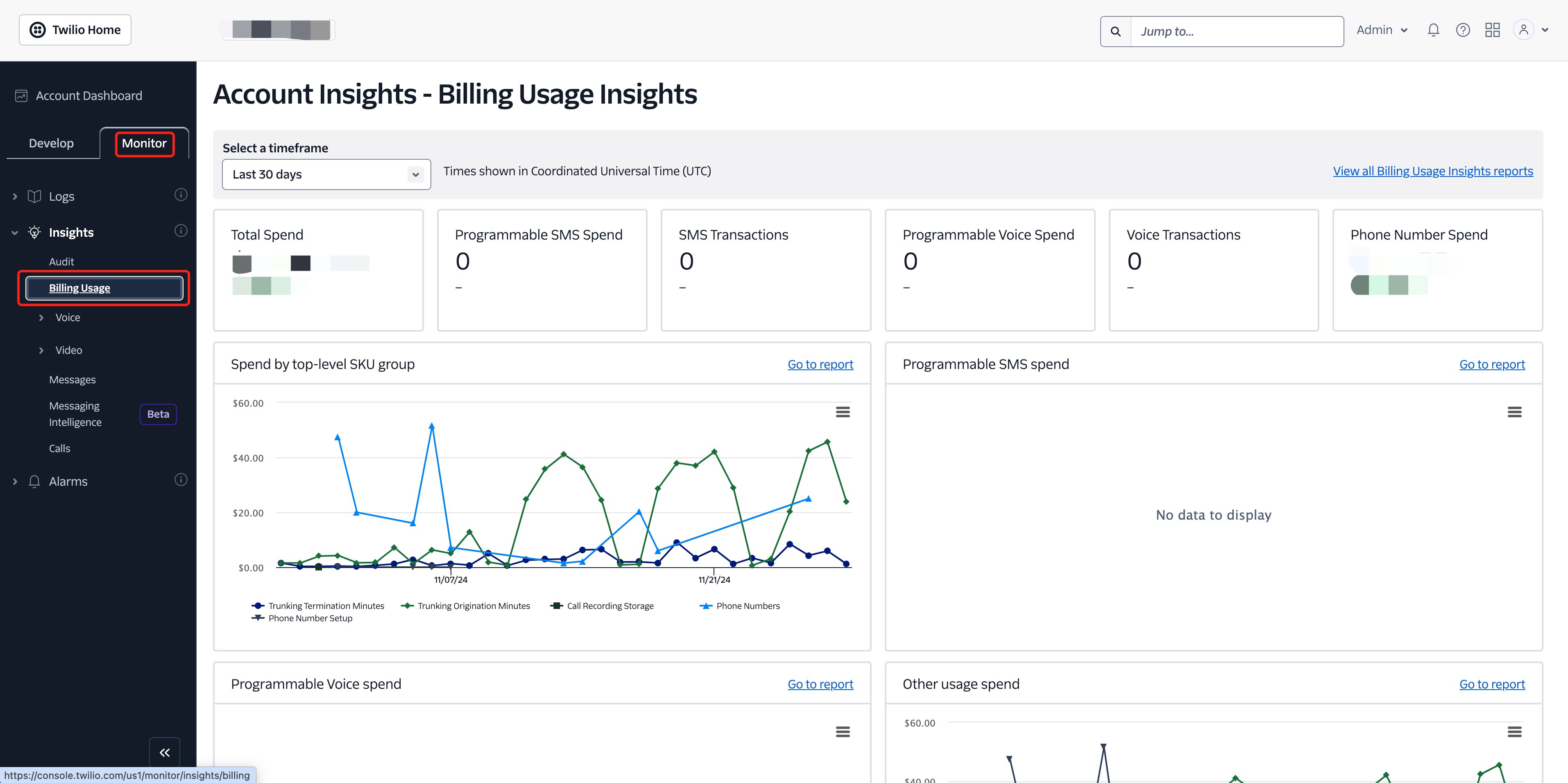Image resolution: width=1568 pixels, height=783 pixels.
Task: Collapse the sidebar with double-chevron button
Action: [x=164, y=753]
